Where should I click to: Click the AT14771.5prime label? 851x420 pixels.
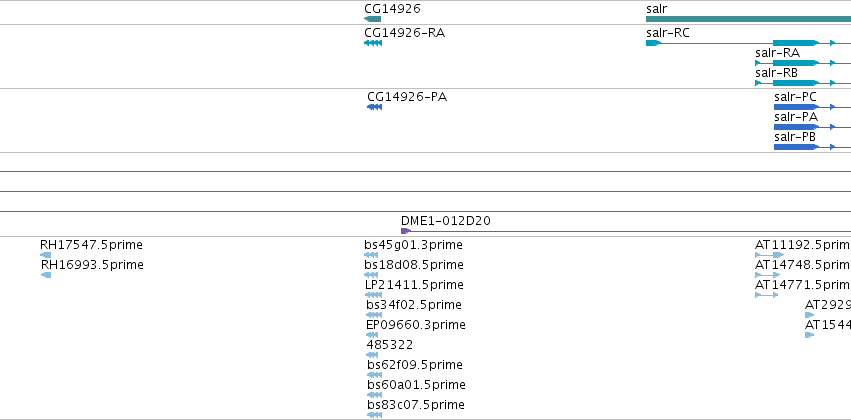[803, 285]
